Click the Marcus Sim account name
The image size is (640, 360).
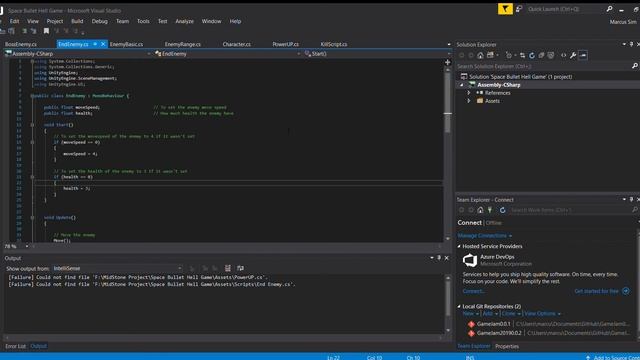(623, 22)
